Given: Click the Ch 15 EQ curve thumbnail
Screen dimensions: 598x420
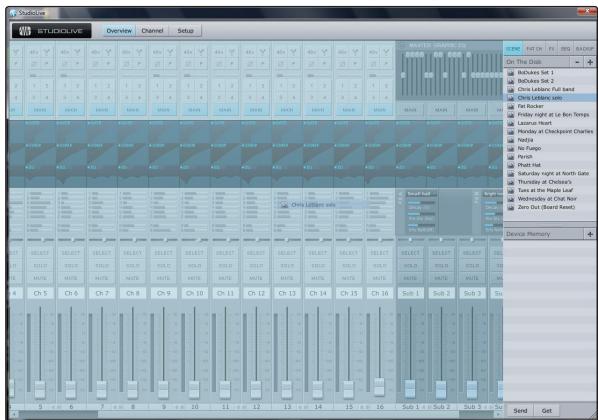Looking at the screenshot, I should [349, 177].
